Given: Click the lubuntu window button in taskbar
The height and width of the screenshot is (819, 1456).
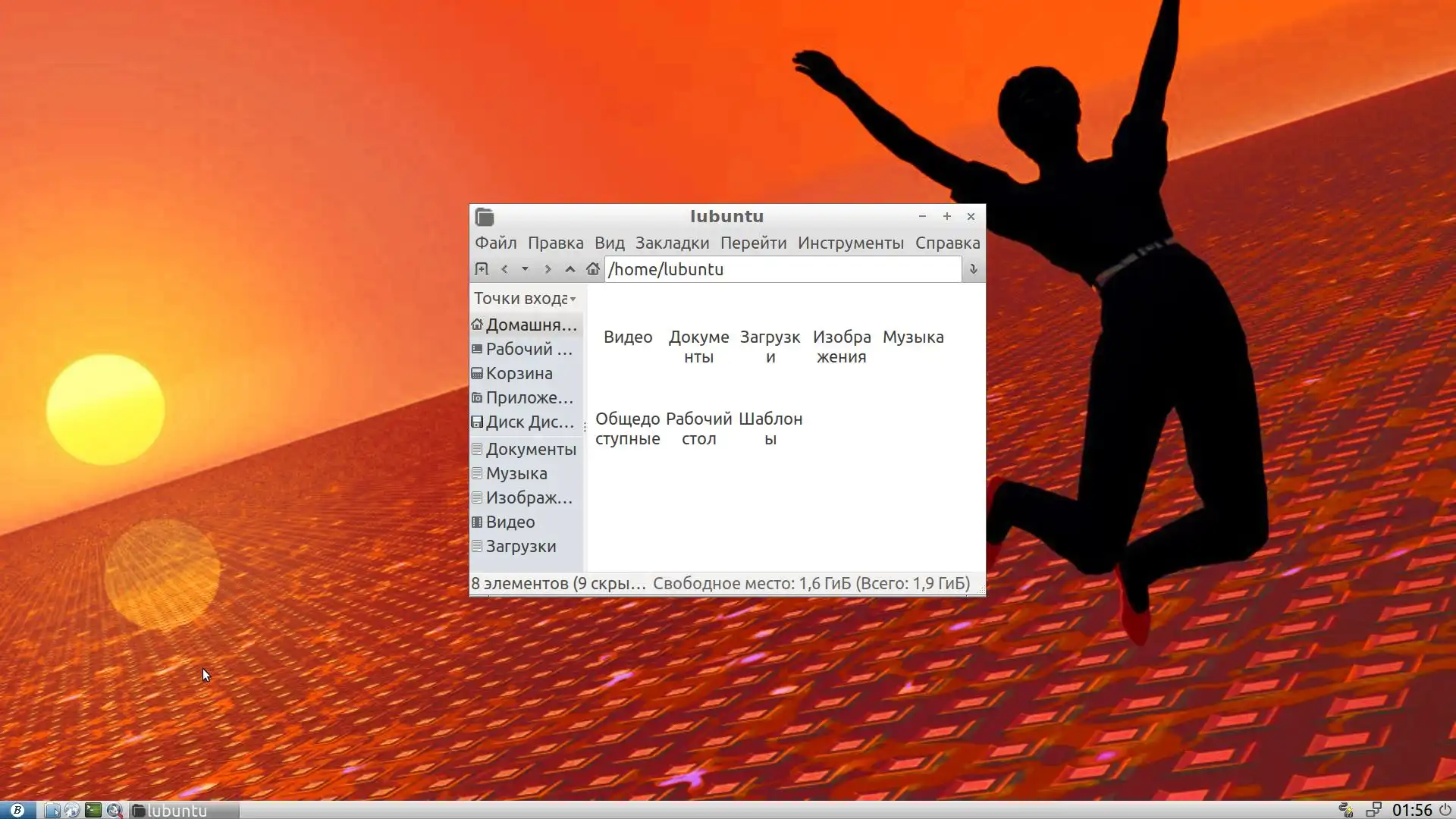Looking at the screenshot, I should click(184, 810).
